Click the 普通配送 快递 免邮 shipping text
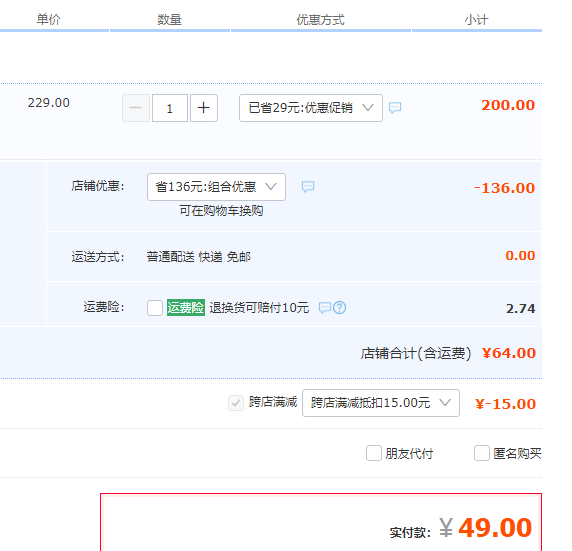This screenshot has height=551, width=572. 199,257
